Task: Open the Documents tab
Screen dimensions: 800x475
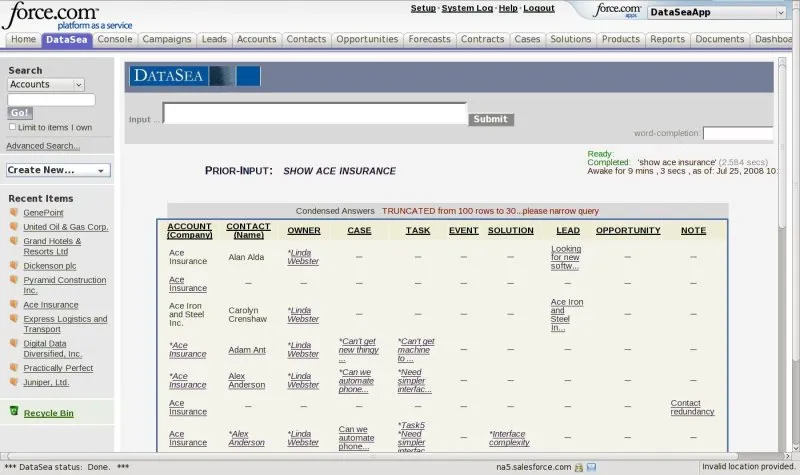Action: [720, 39]
